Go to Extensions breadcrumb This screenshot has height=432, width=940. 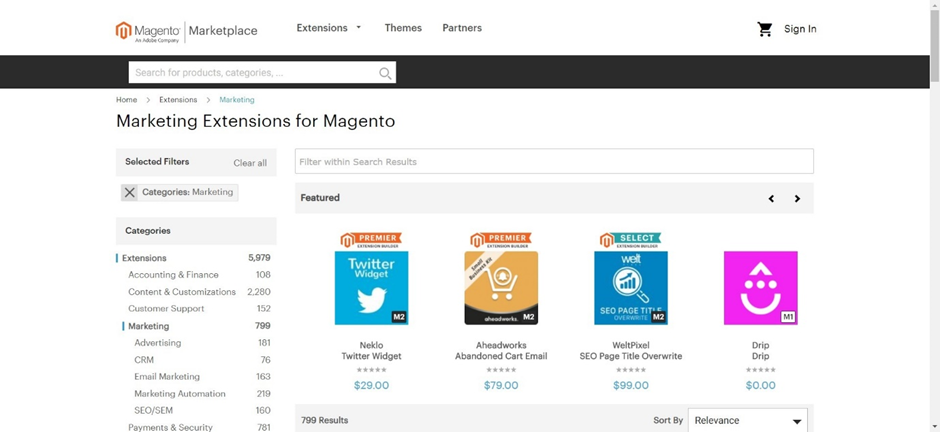[x=178, y=100]
